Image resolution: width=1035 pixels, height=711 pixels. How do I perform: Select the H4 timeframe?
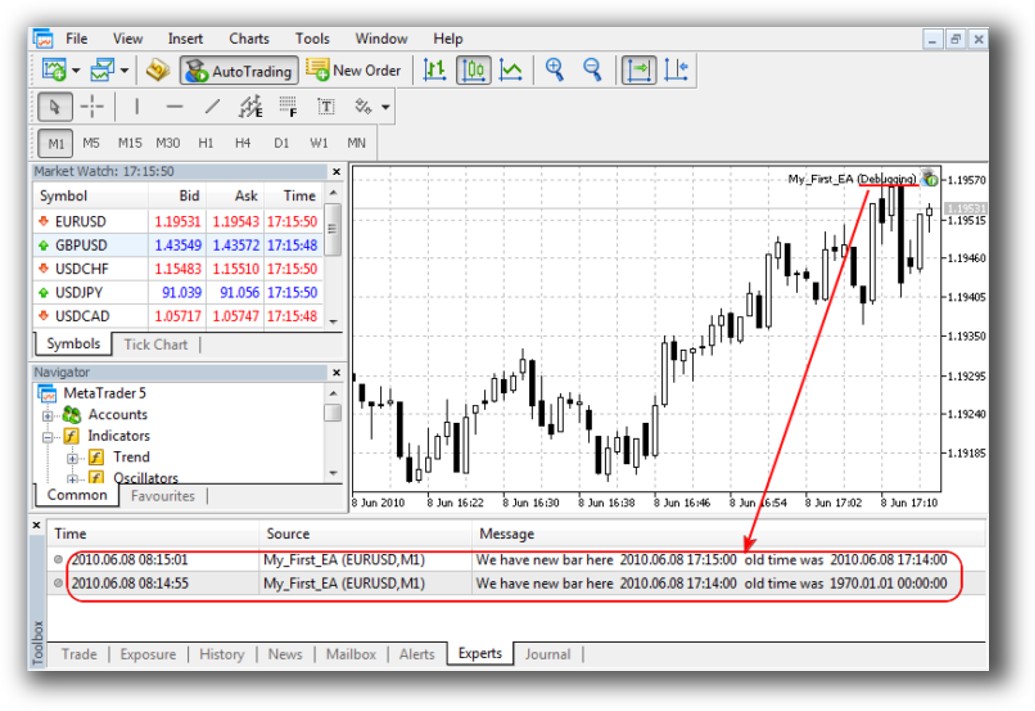click(x=243, y=143)
